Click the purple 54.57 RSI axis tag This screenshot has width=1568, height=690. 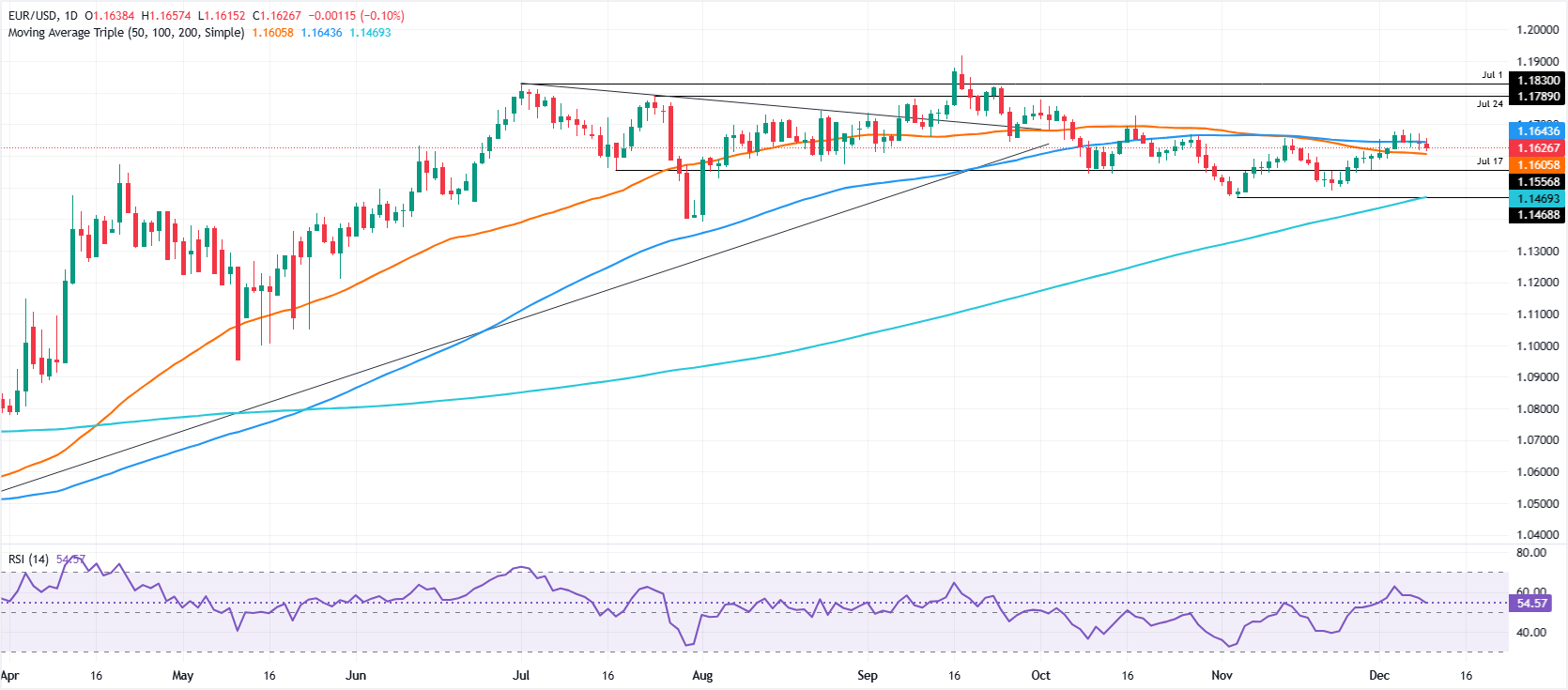1531,604
